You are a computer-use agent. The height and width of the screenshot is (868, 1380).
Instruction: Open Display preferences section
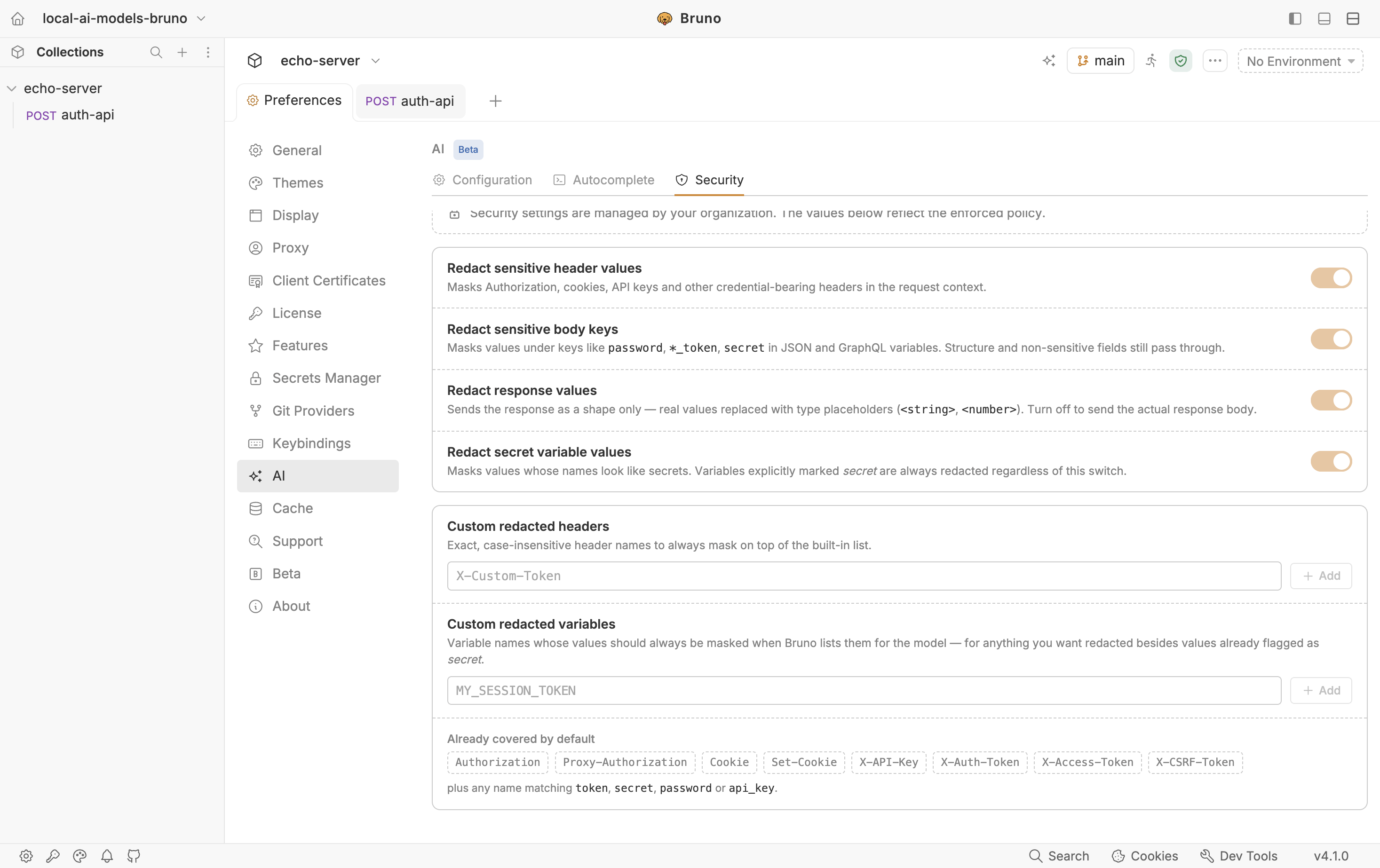click(x=317, y=215)
